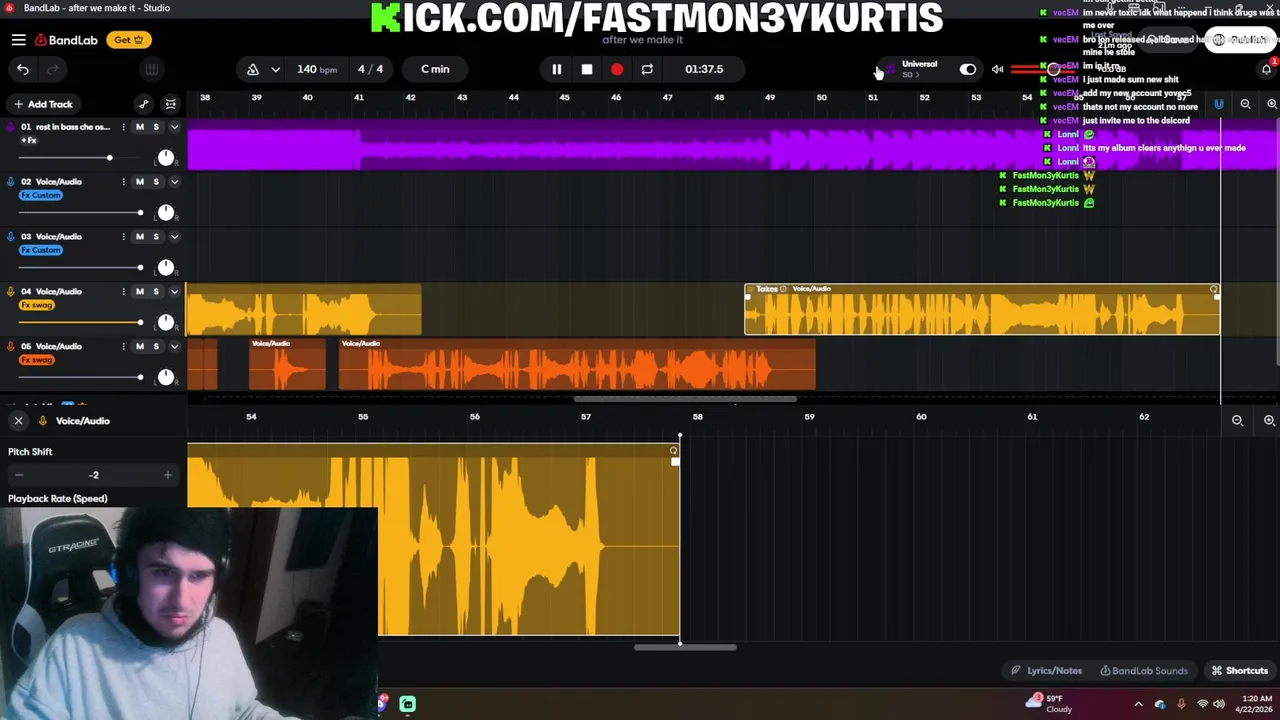Zoom in the main timeline
Screen dimensions: 1280x720
click(1271, 104)
